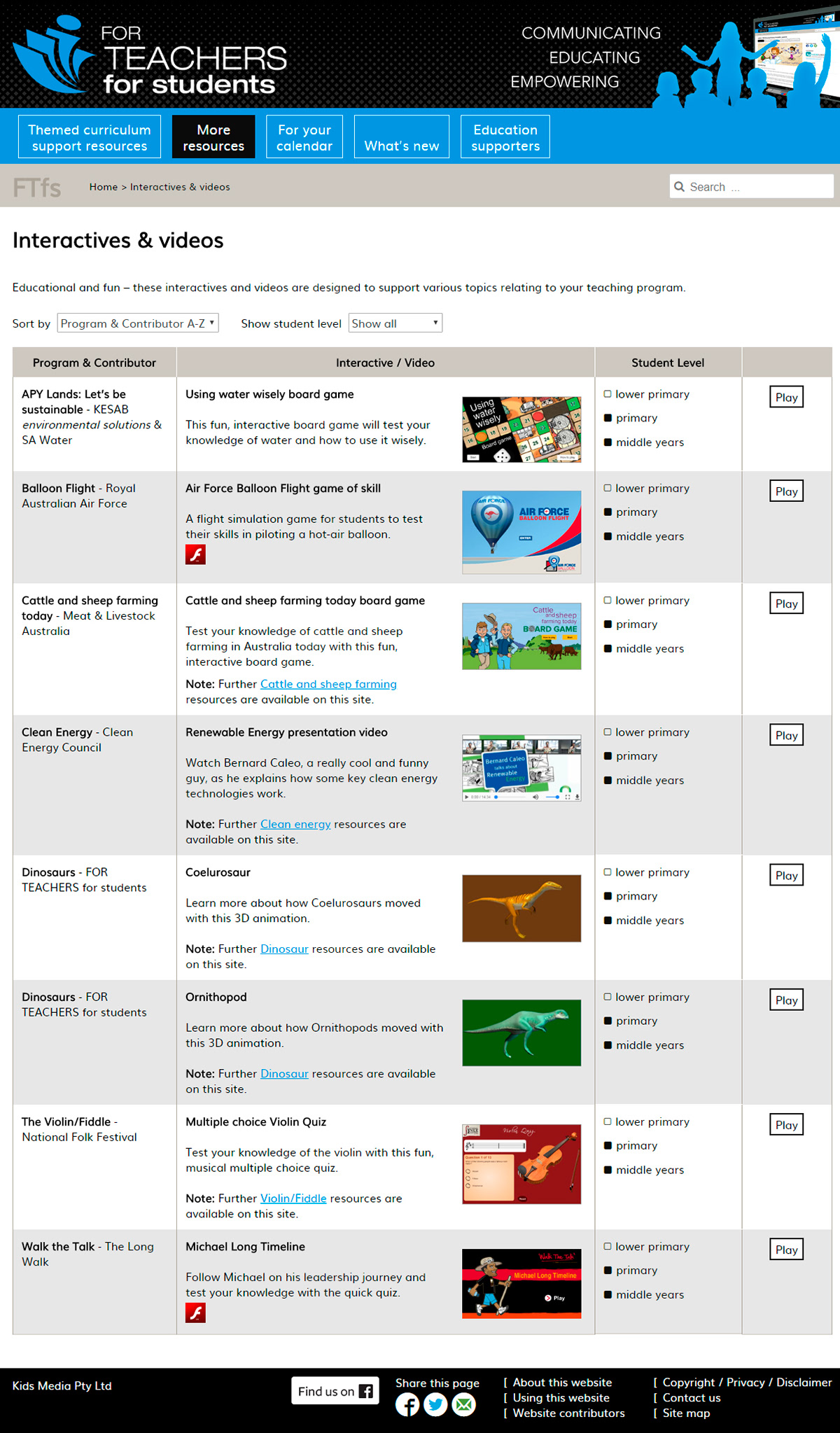Click the Flash icon under Michael Long Timeline

195,1313
